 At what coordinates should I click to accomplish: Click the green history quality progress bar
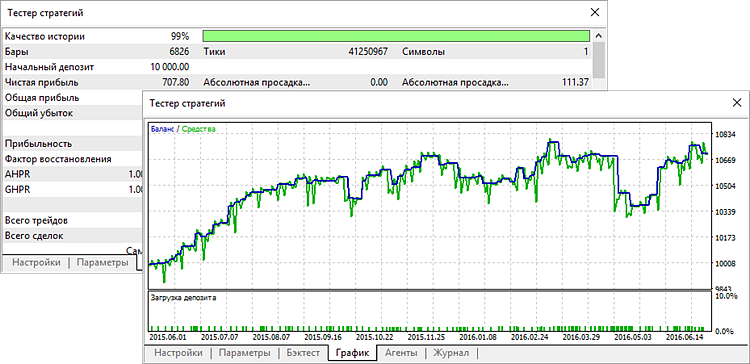[396, 36]
